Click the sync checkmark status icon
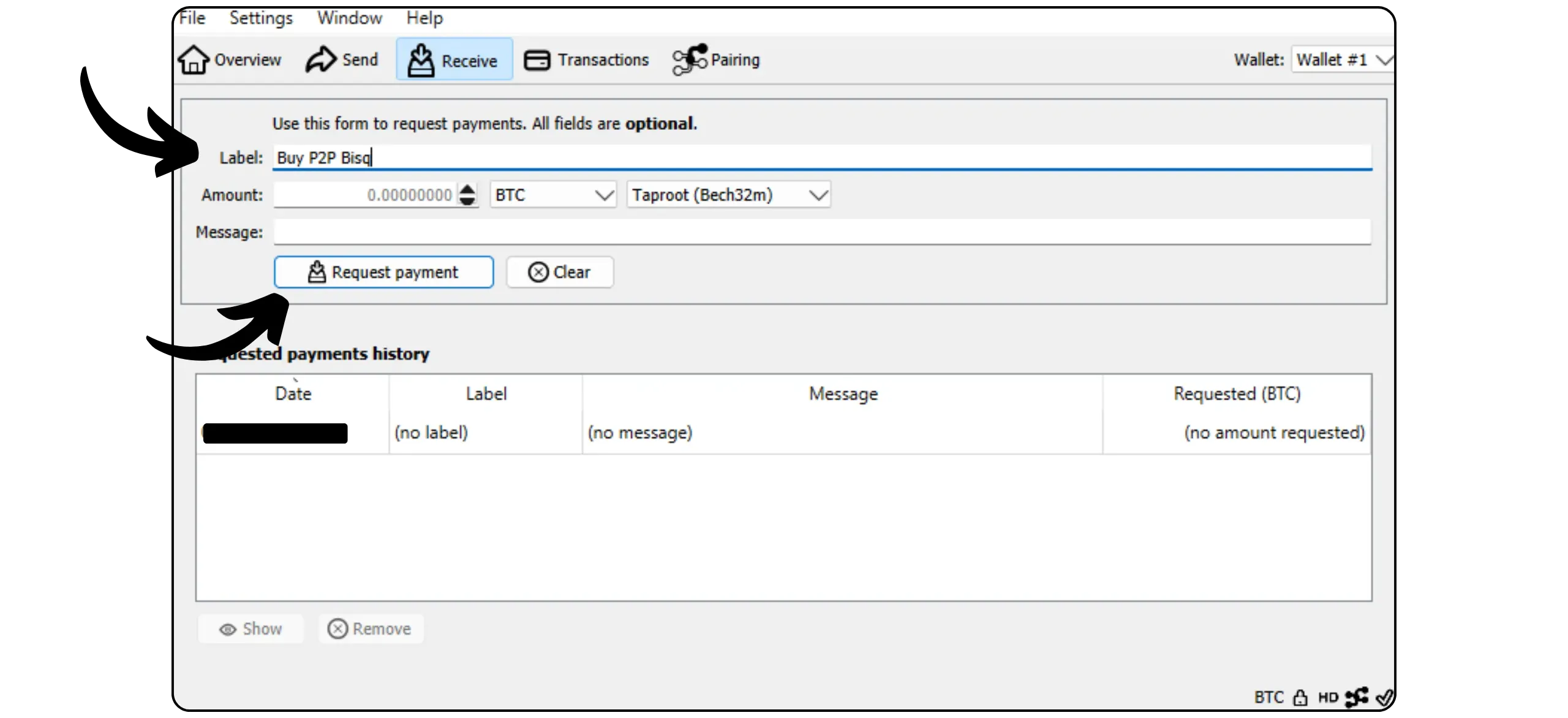This screenshot has width=1568, height=718. [1383, 698]
